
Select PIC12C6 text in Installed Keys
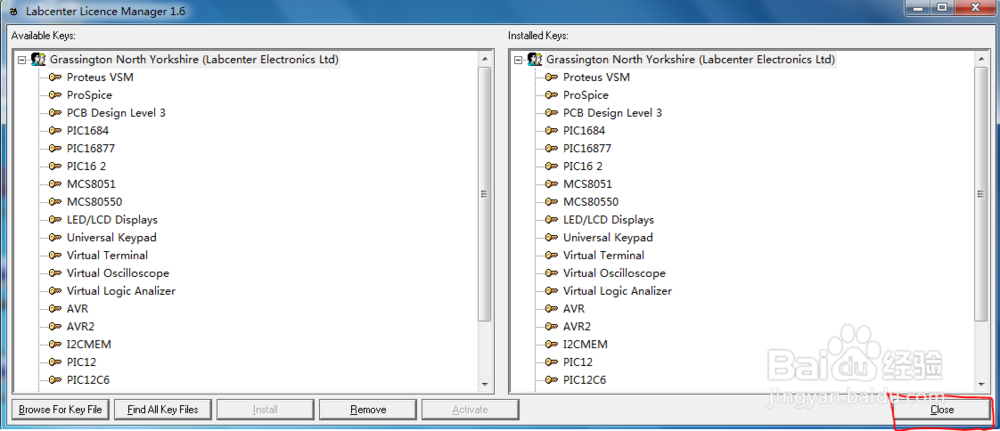[584, 380]
